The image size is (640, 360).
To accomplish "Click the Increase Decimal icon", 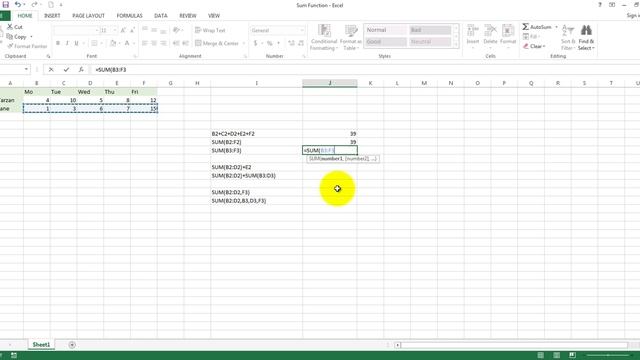I will point(291,43).
